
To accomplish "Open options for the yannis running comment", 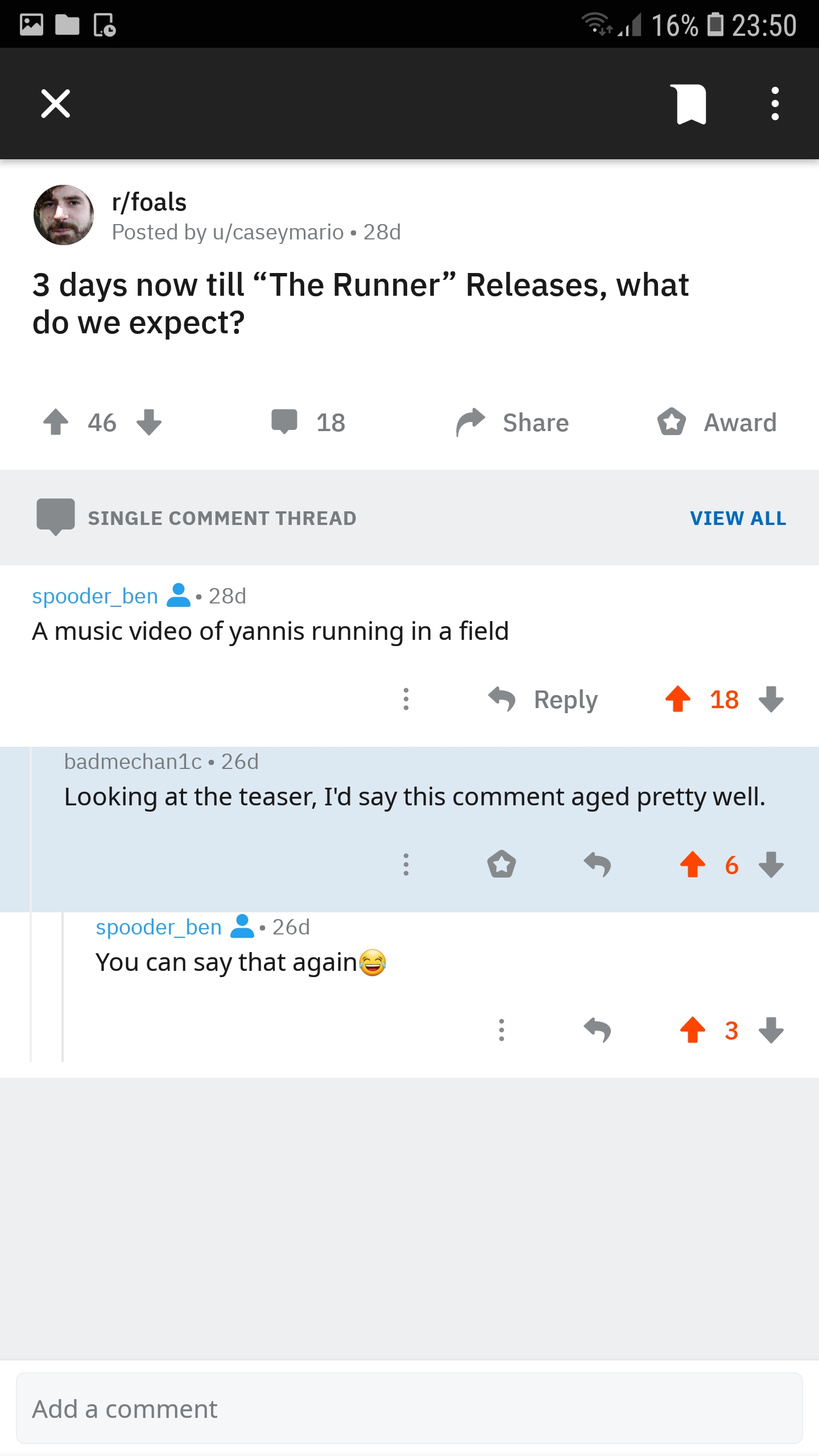I will pos(406,699).
